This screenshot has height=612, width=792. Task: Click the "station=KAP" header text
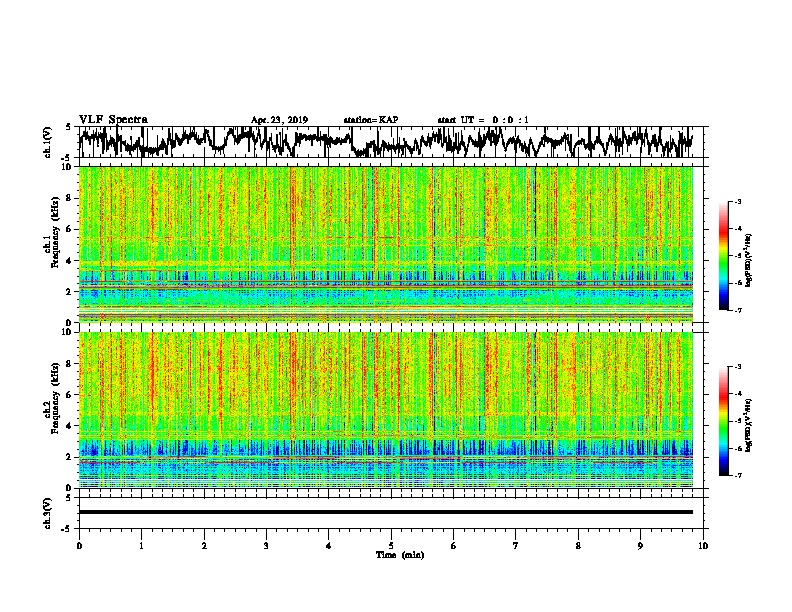[x=371, y=120]
